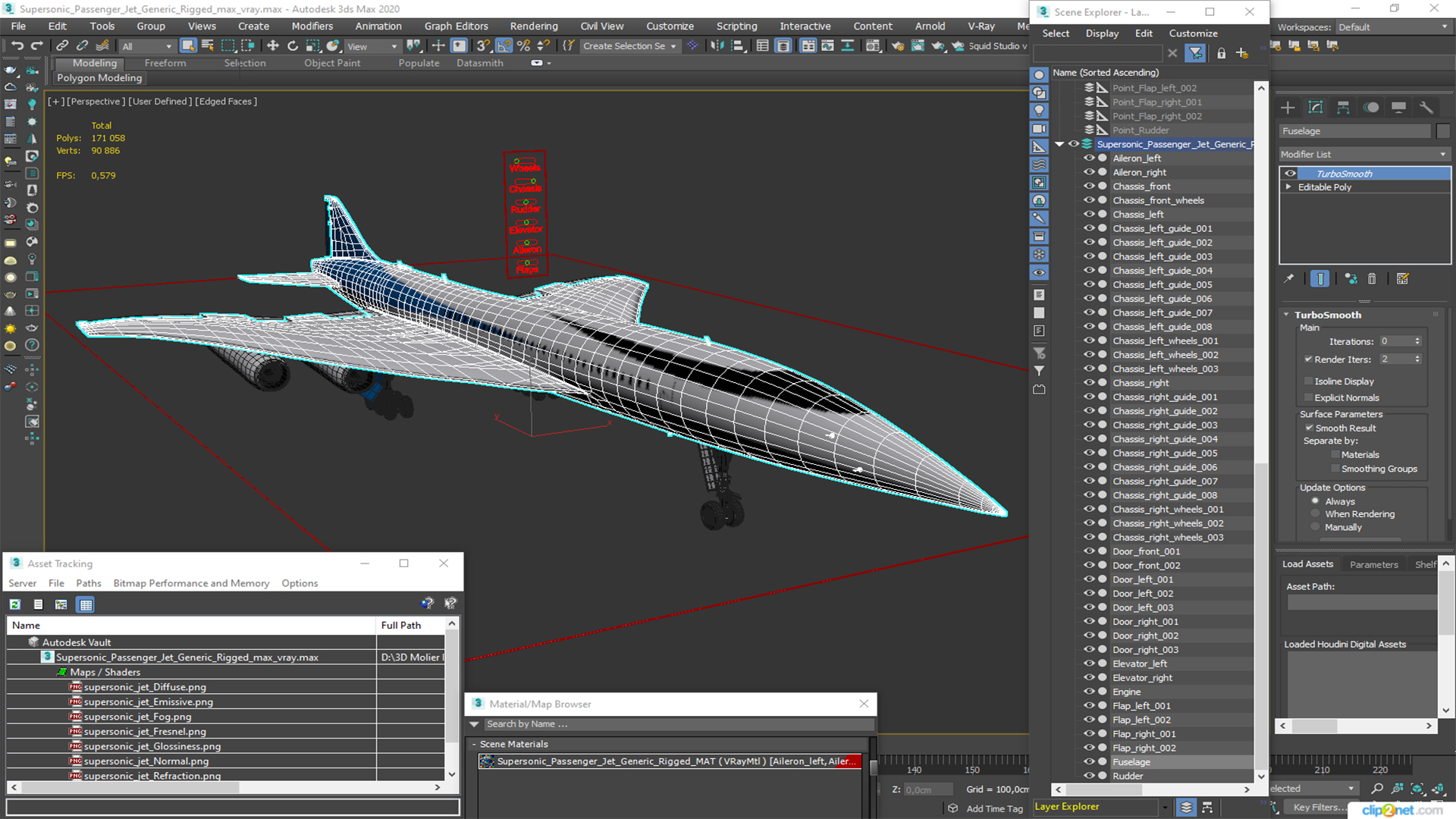Select the Move transform tool

[x=273, y=46]
